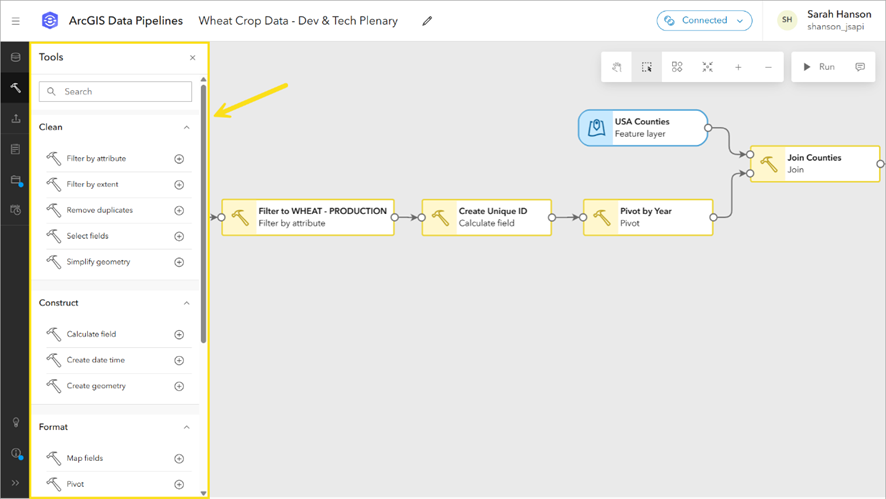Open the Connected status dropdown
The width and height of the screenshot is (886, 499).
705,21
